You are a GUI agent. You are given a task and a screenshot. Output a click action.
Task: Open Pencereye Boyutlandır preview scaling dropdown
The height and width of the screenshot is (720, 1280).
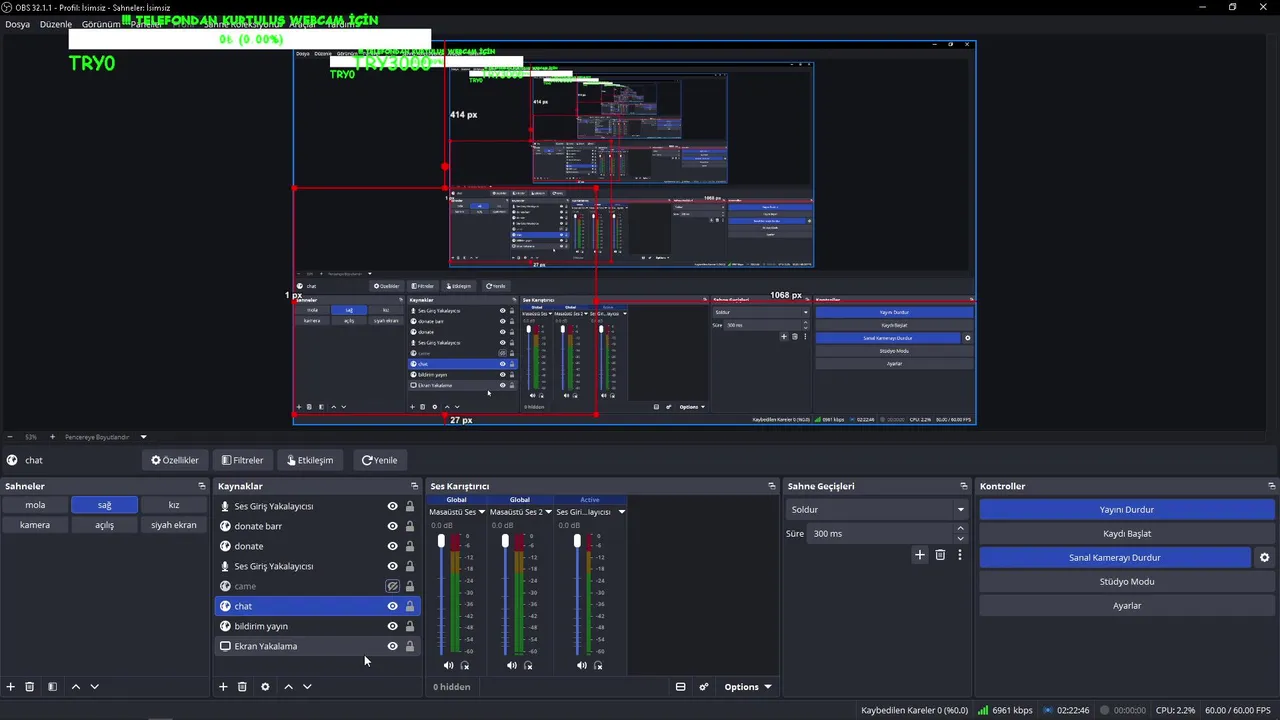(x=105, y=437)
